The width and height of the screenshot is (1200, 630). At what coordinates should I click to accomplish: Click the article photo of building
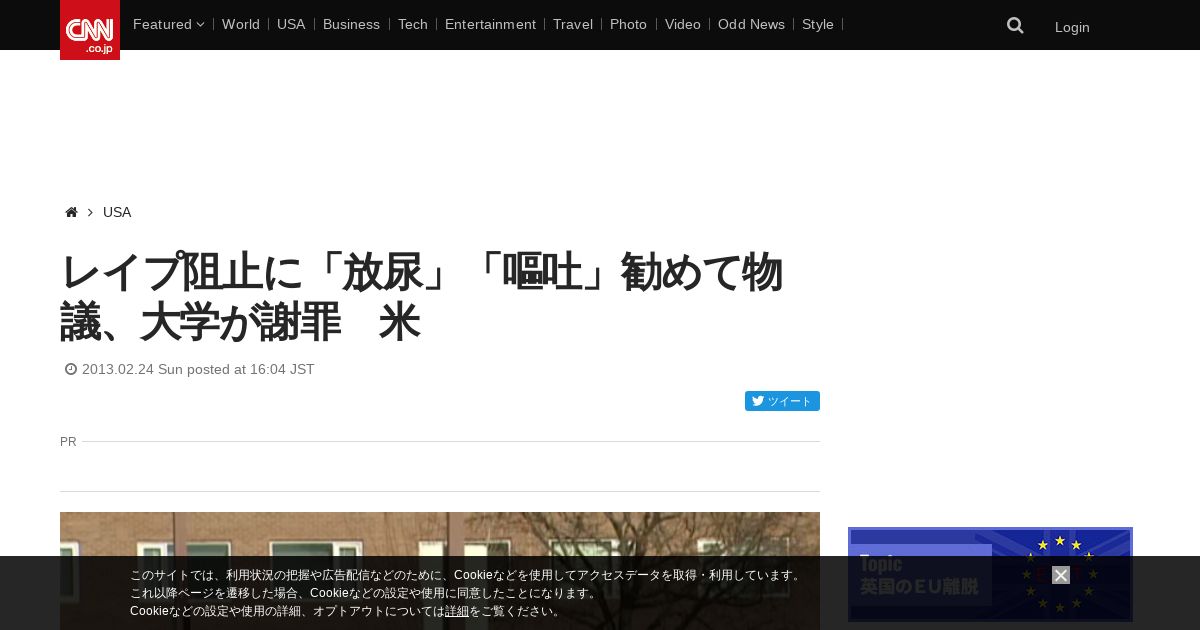click(440, 571)
